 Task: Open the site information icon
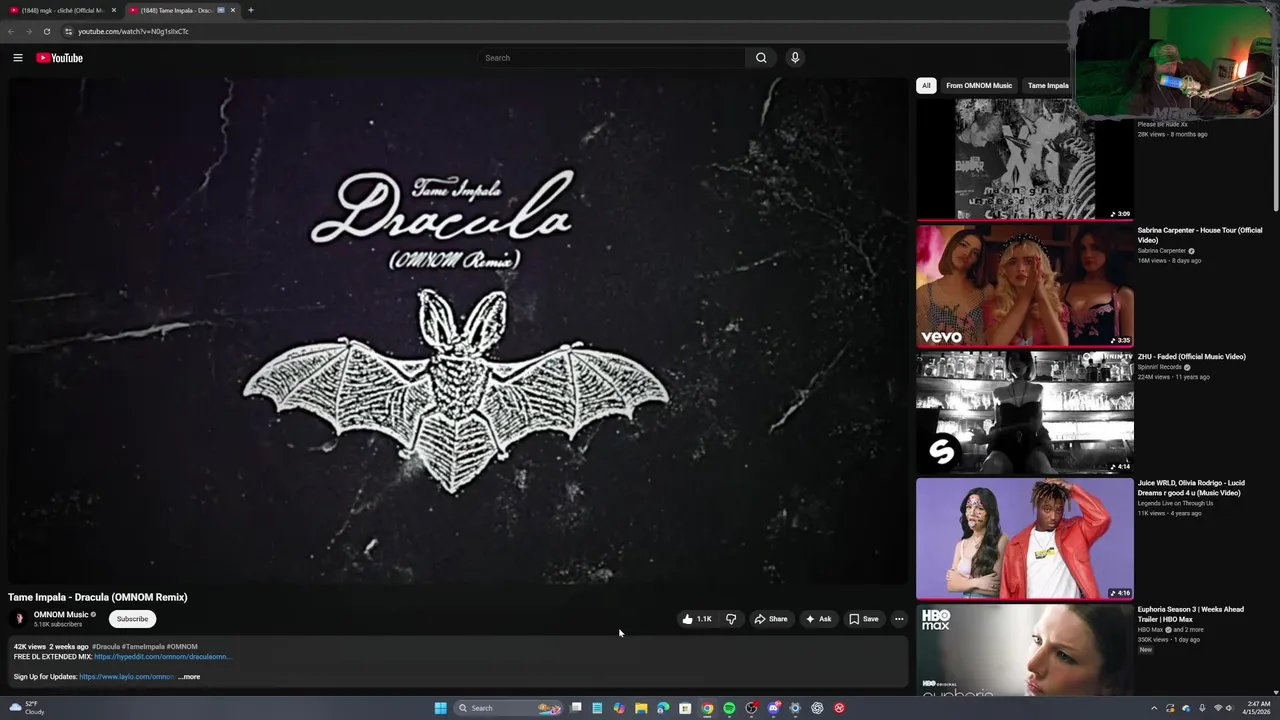pyautogui.click(x=68, y=31)
